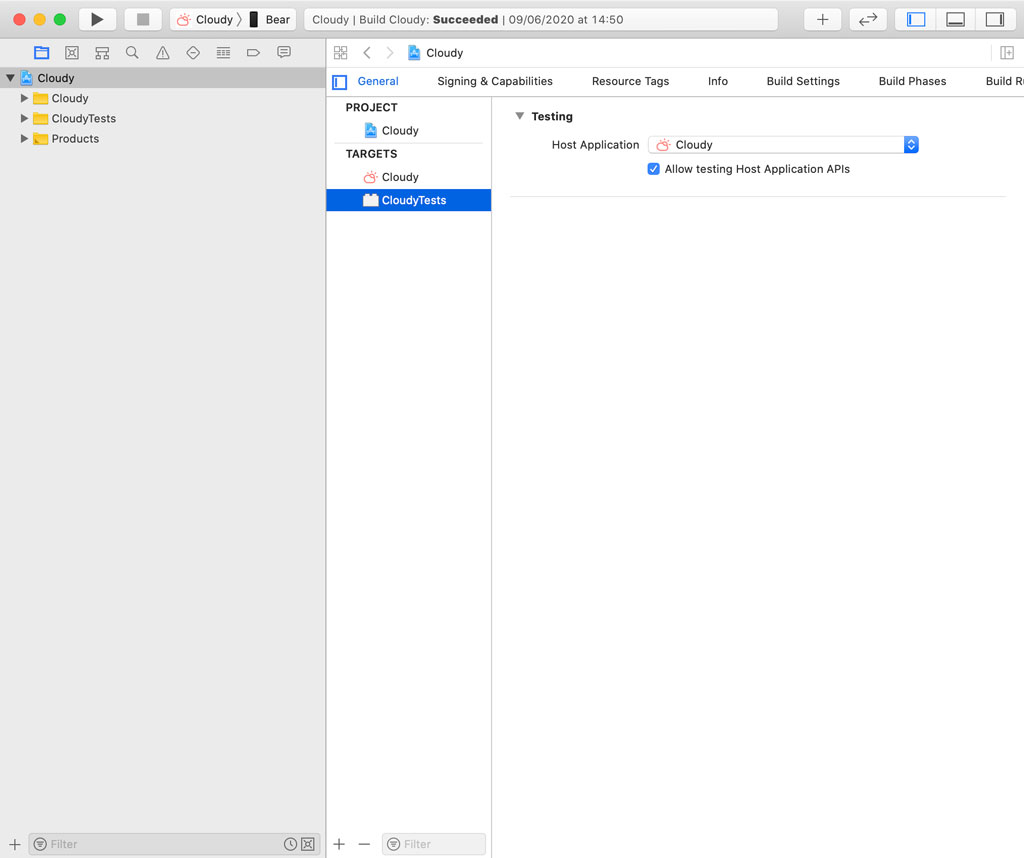Open the Source Control navigator
Image resolution: width=1024 pixels, height=858 pixels.
coord(72,53)
